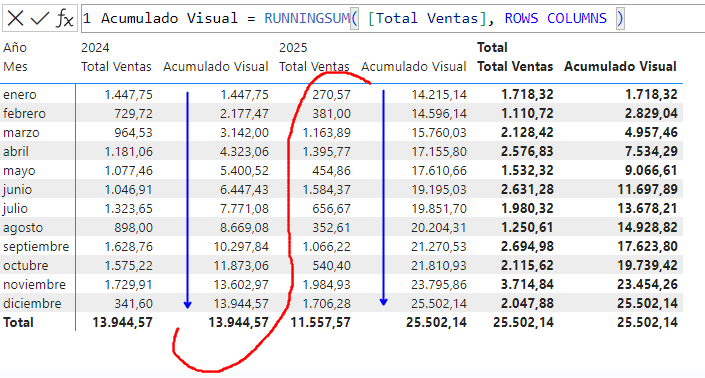The height and width of the screenshot is (378, 705).
Task: Select the diciembre row label
Action: pyautogui.click(x=32, y=303)
